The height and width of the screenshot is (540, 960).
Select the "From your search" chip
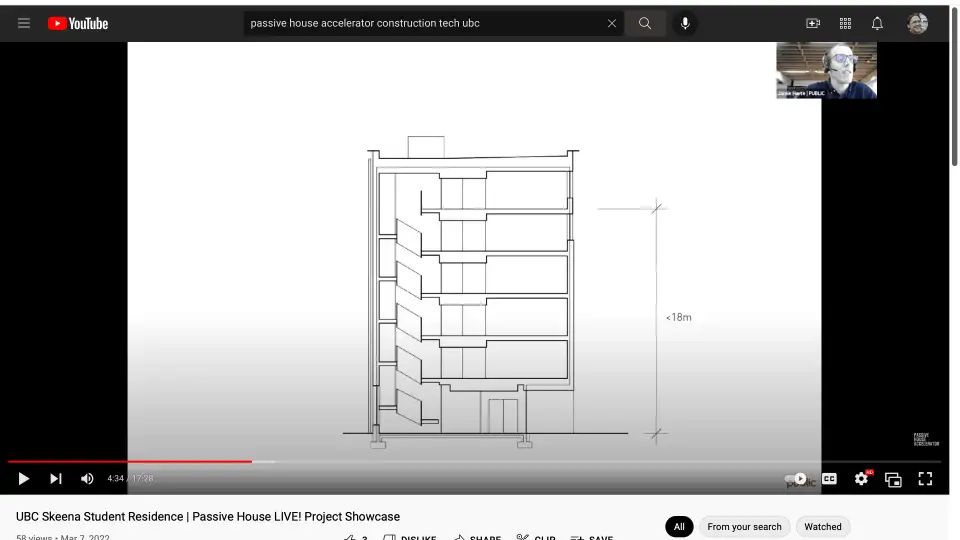tap(744, 527)
